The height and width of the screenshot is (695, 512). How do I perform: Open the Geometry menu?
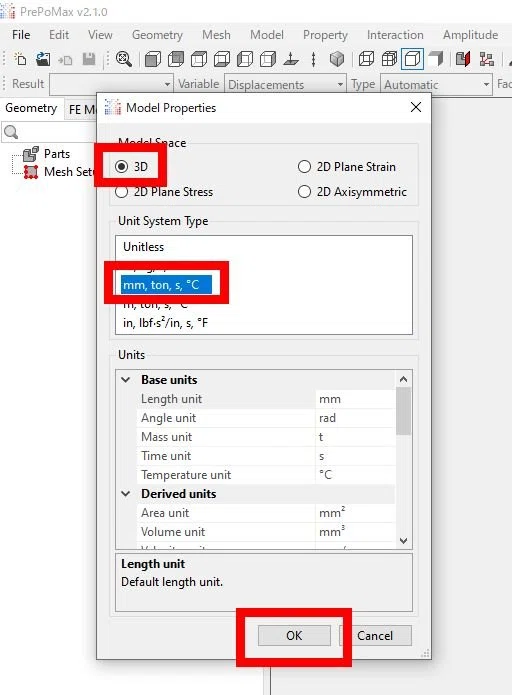pos(157,35)
